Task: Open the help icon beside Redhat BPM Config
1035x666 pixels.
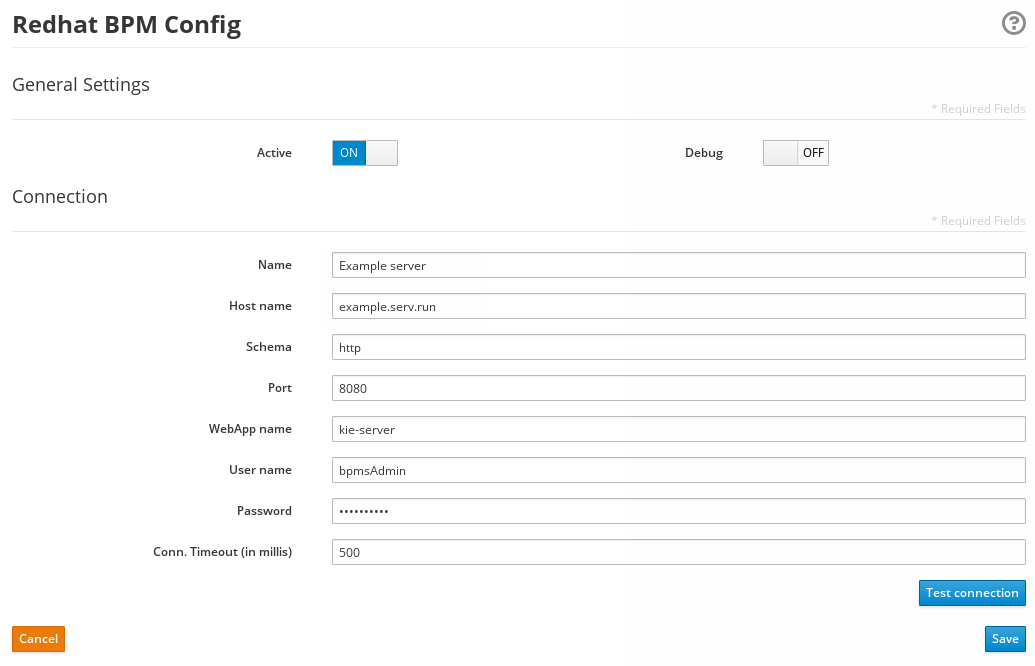Action: point(1013,23)
